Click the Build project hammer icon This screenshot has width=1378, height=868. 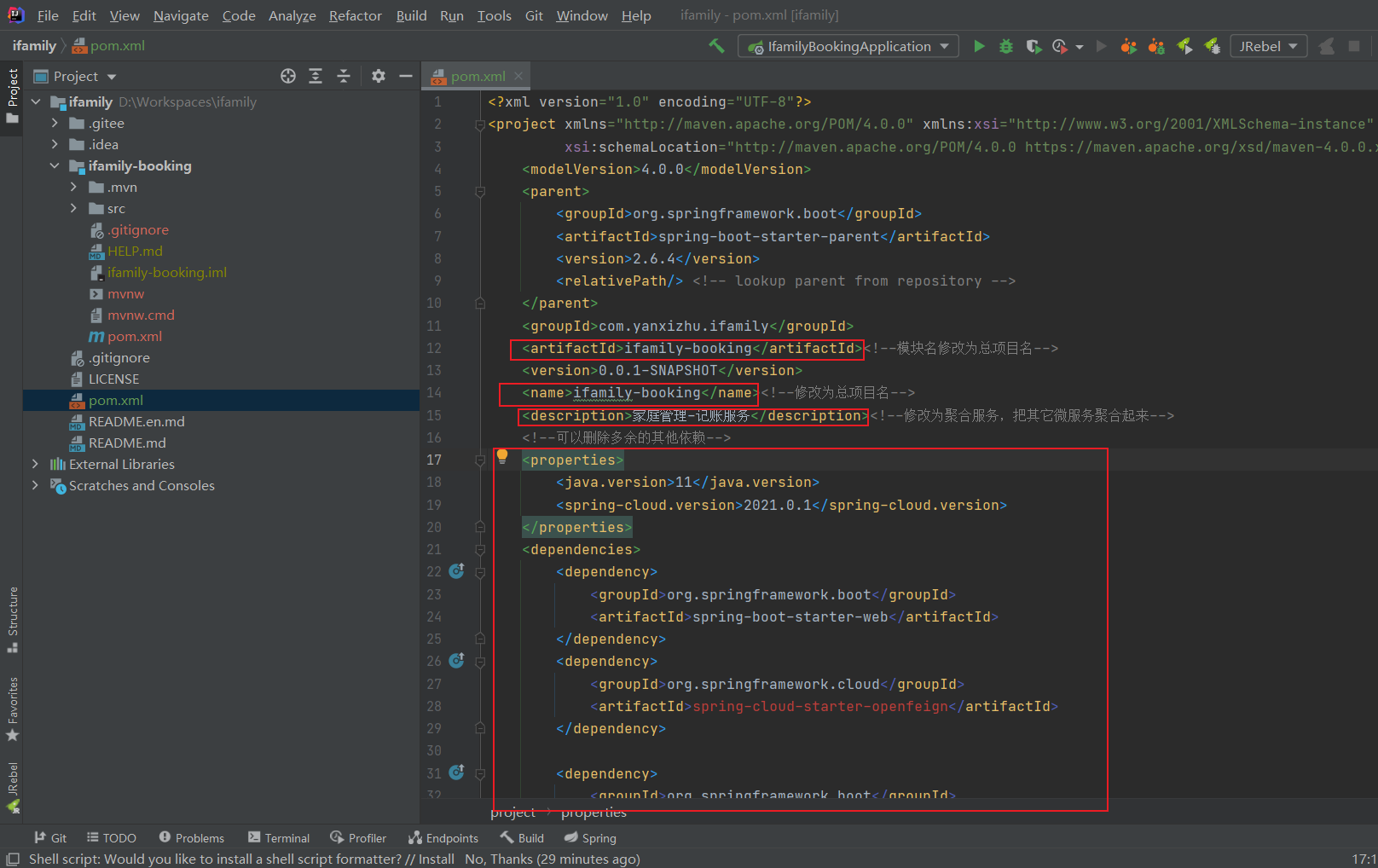pyautogui.click(x=716, y=46)
